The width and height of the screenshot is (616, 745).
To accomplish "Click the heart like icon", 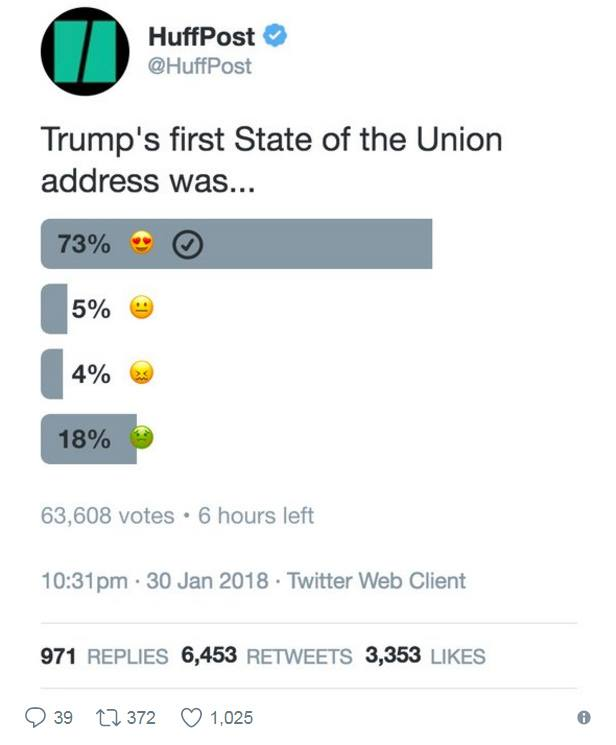I will click(192, 717).
